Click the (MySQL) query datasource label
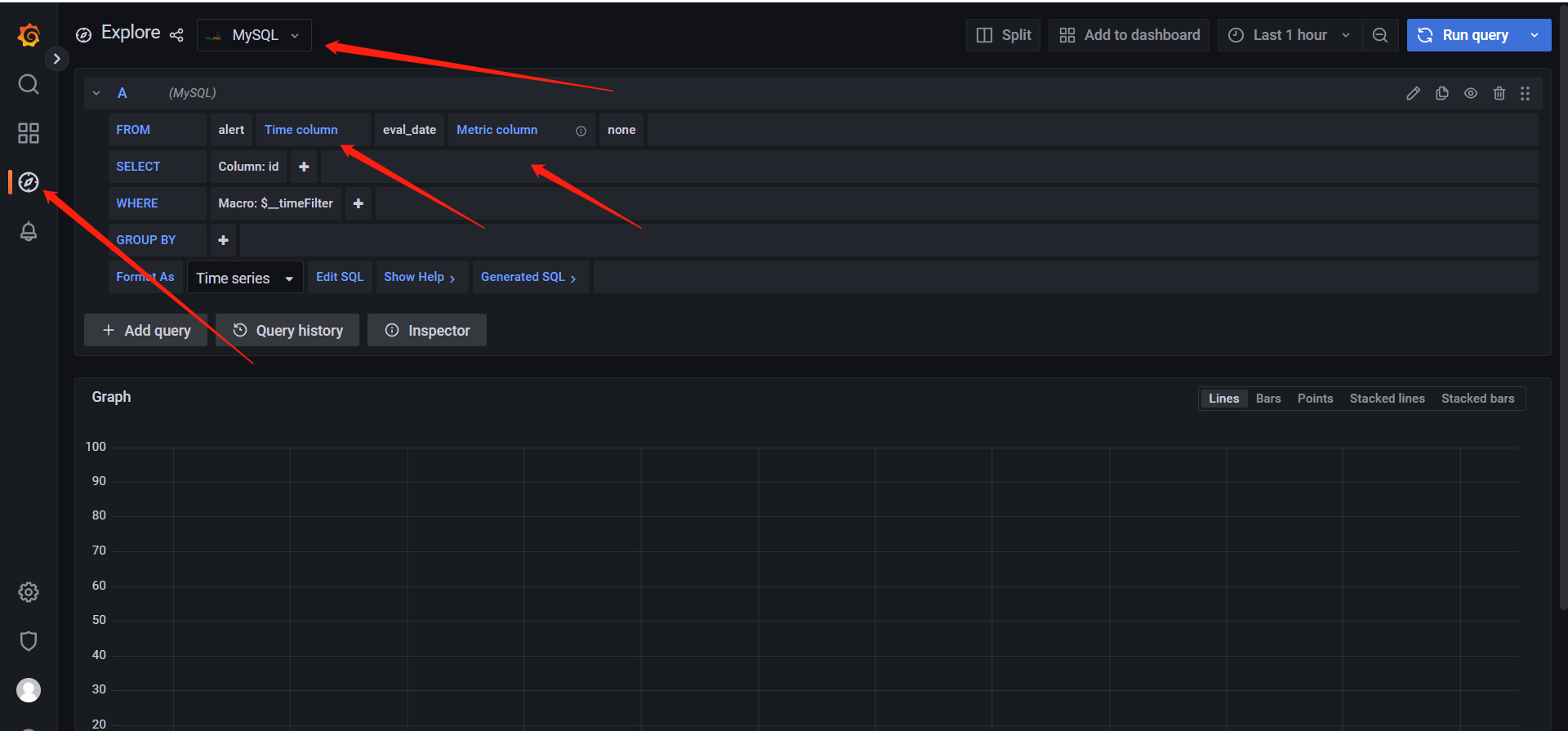Viewport: 1568px width, 731px height. [192, 93]
